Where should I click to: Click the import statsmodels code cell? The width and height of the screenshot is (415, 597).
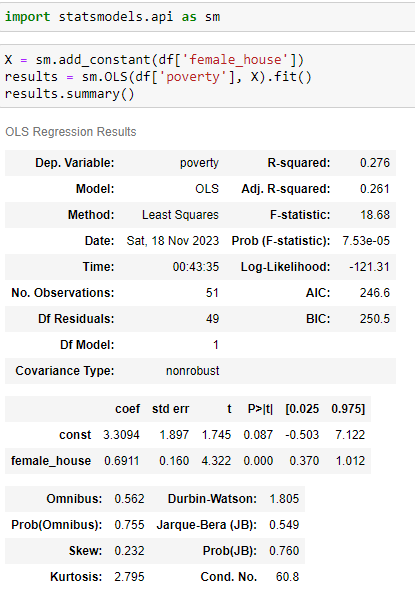(208, 17)
